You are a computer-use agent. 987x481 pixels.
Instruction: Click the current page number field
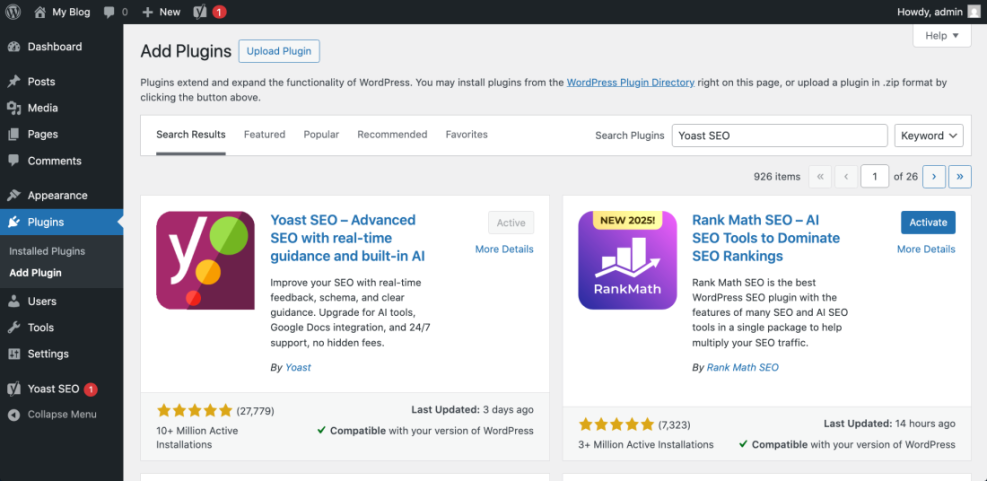pos(875,177)
